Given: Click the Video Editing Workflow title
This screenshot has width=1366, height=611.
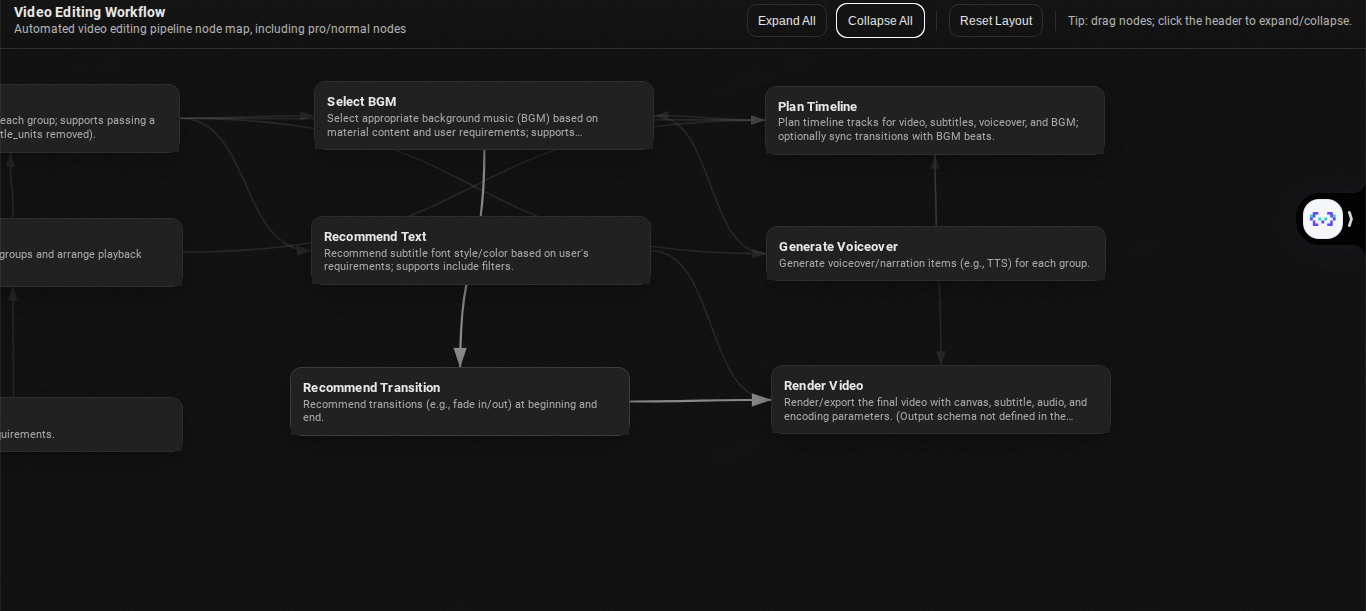Looking at the screenshot, I should [x=90, y=12].
